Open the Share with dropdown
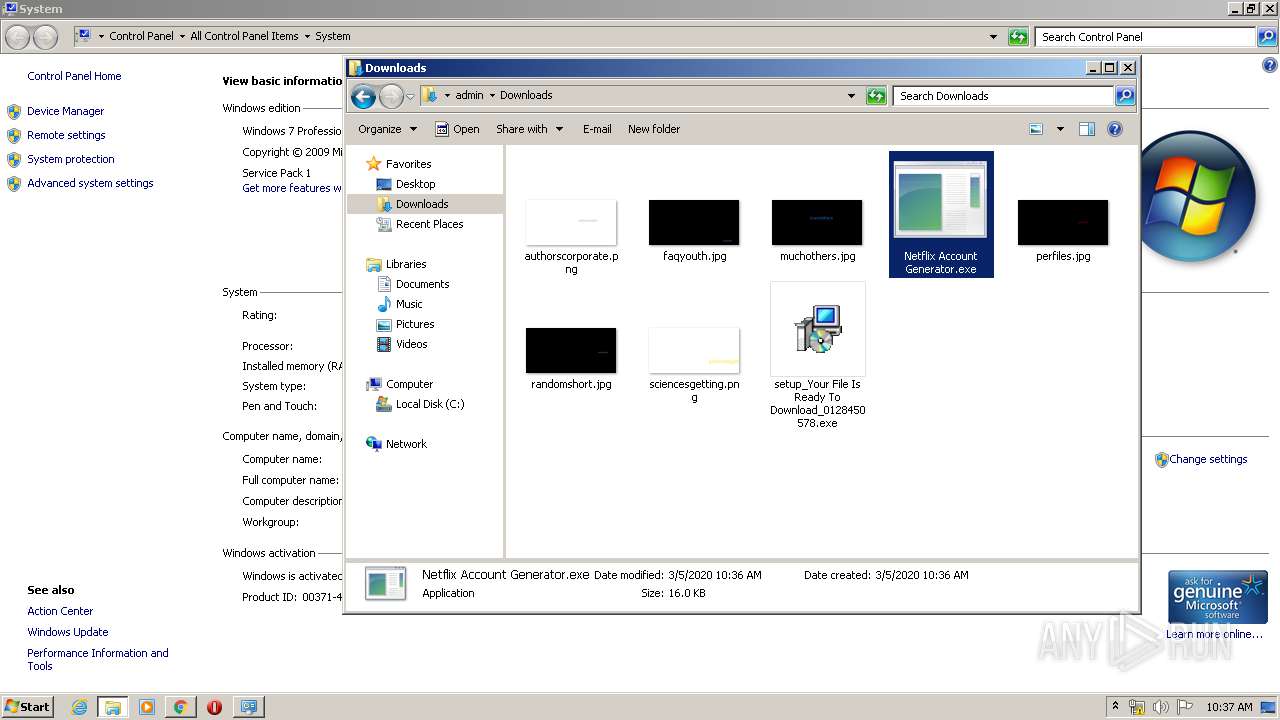The width and height of the screenshot is (1280, 720). tap(529, 129)
